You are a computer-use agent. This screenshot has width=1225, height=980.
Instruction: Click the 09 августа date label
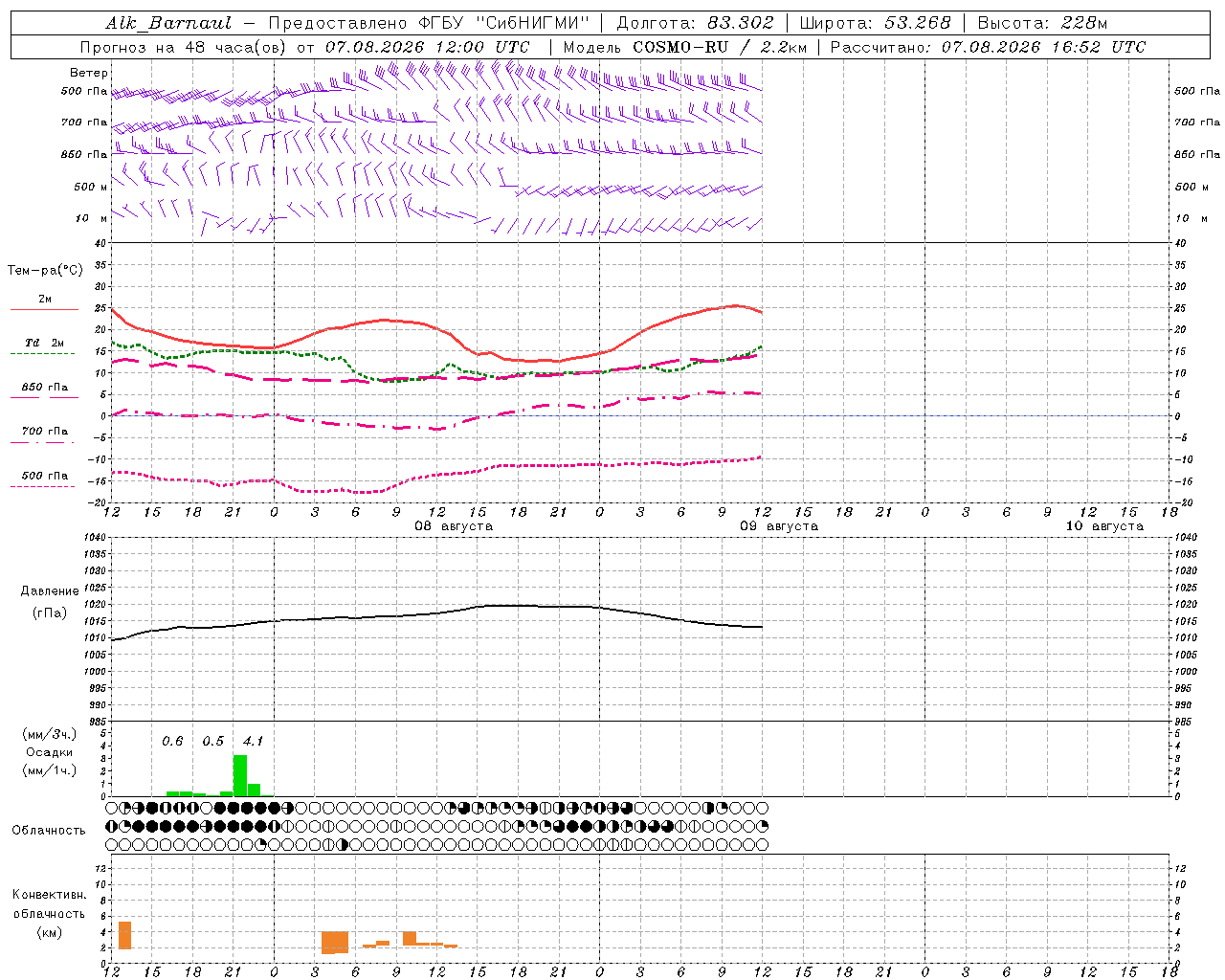click(779, 525)
